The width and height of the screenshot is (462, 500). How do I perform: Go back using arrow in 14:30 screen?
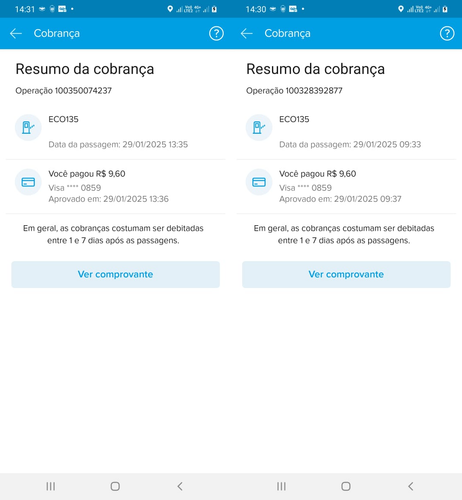click(247, 33)
